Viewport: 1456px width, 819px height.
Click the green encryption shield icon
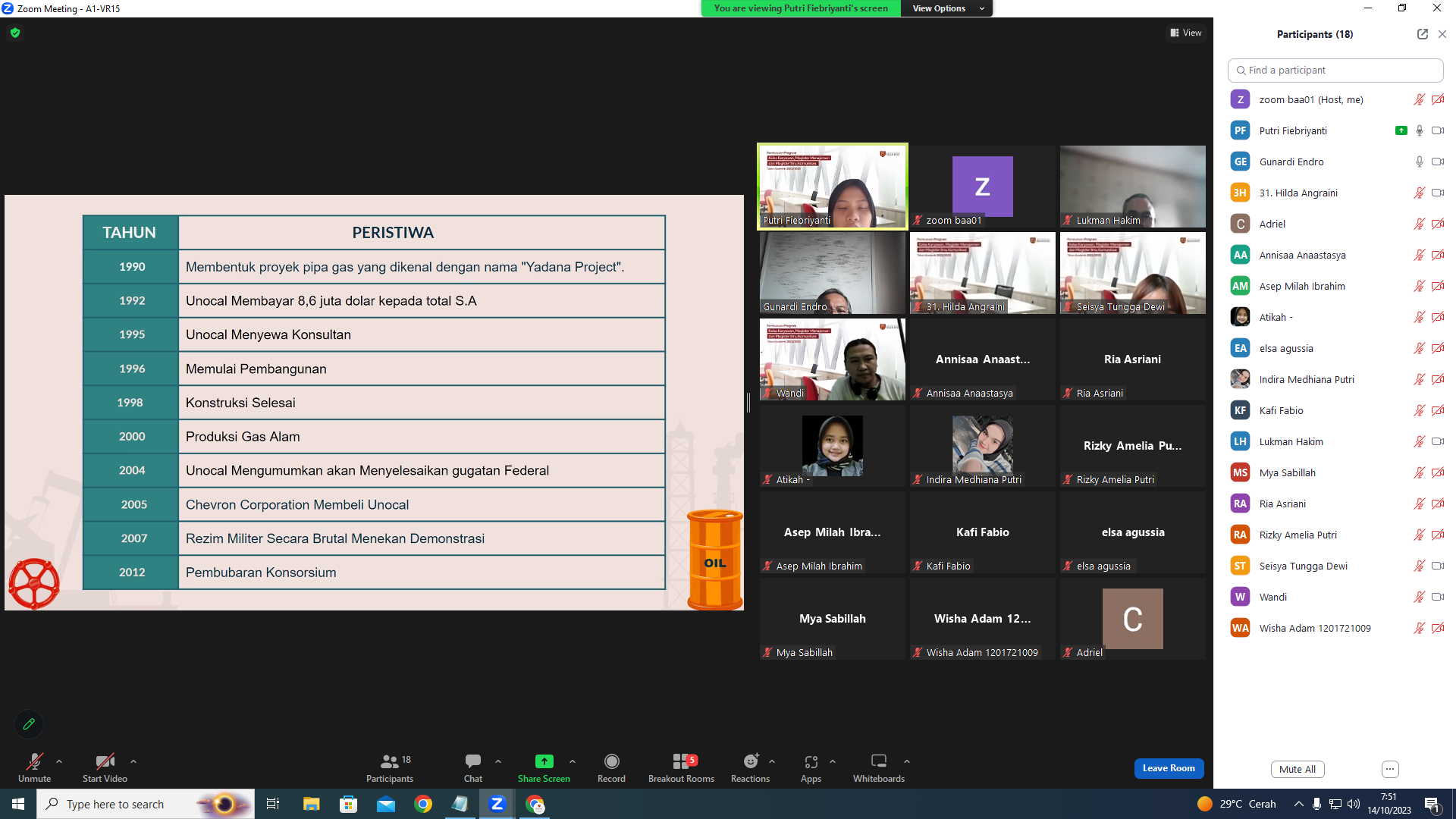point(15,33)
